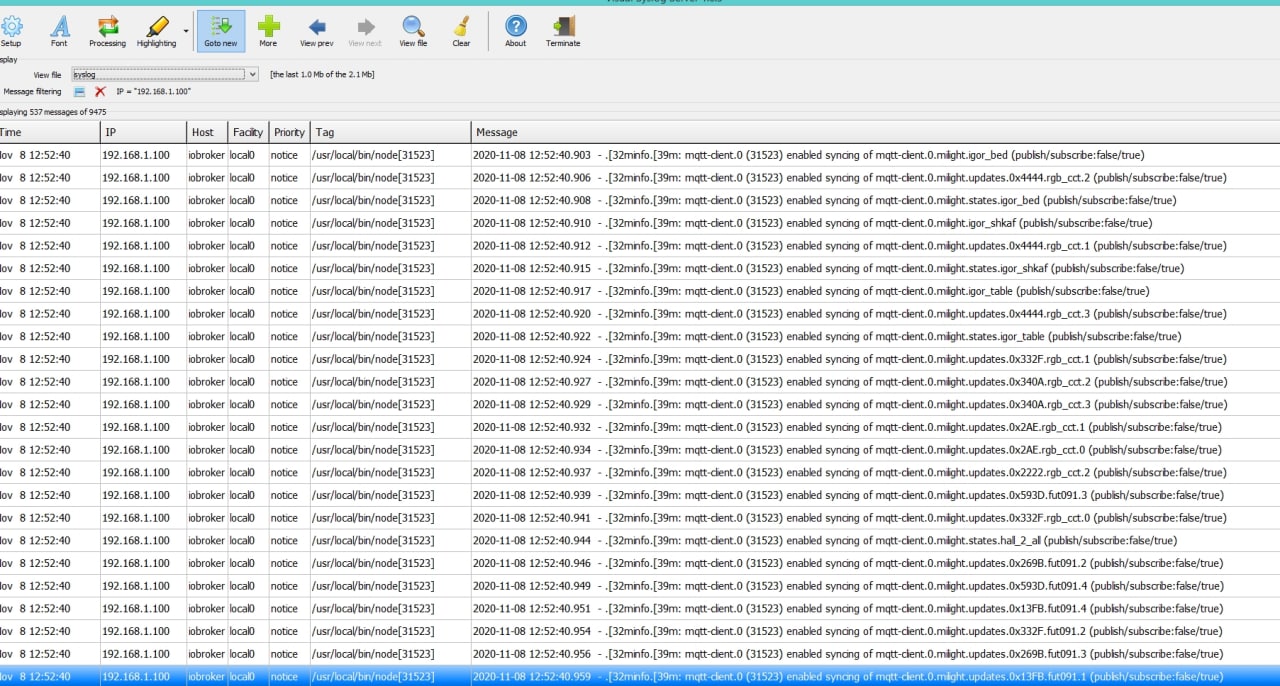This screenshot has height=686, width=1280.
Task: Select the message with timestamp 12:52:40.906
Action: [640, 178]
